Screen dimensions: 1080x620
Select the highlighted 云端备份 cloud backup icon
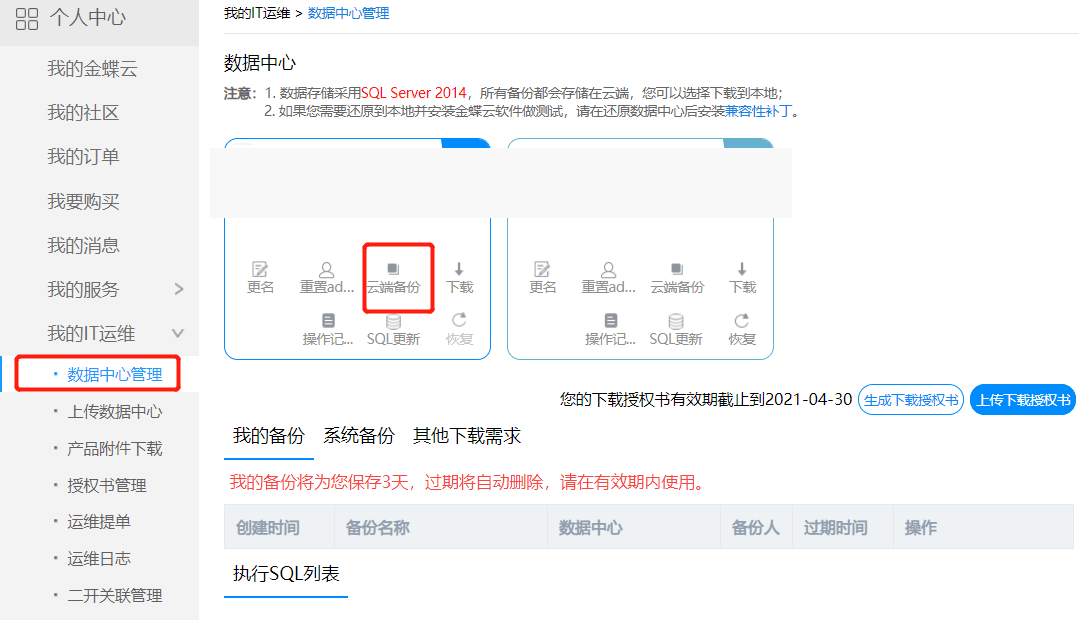coord(394,277)
